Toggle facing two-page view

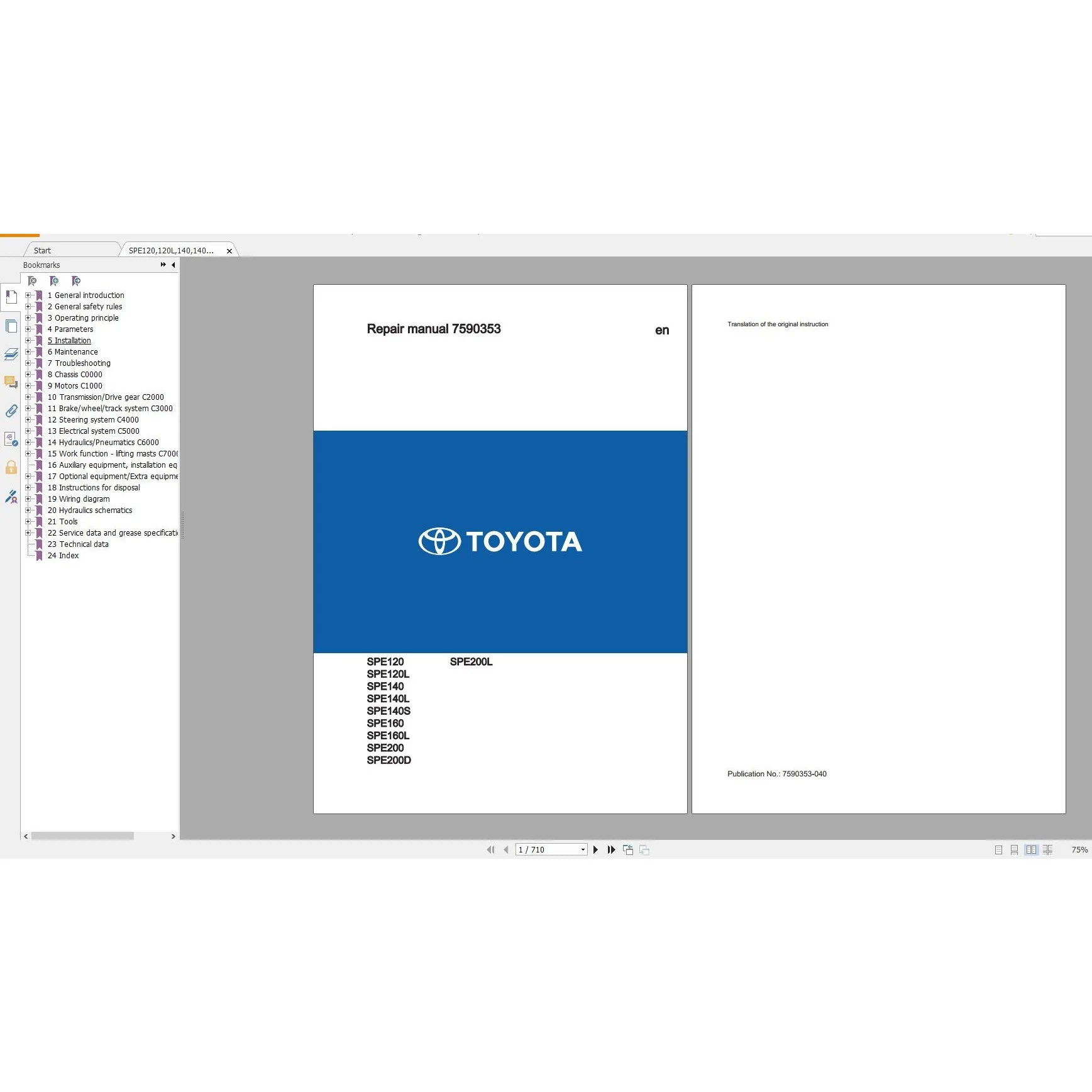(x=1031, y=849)
